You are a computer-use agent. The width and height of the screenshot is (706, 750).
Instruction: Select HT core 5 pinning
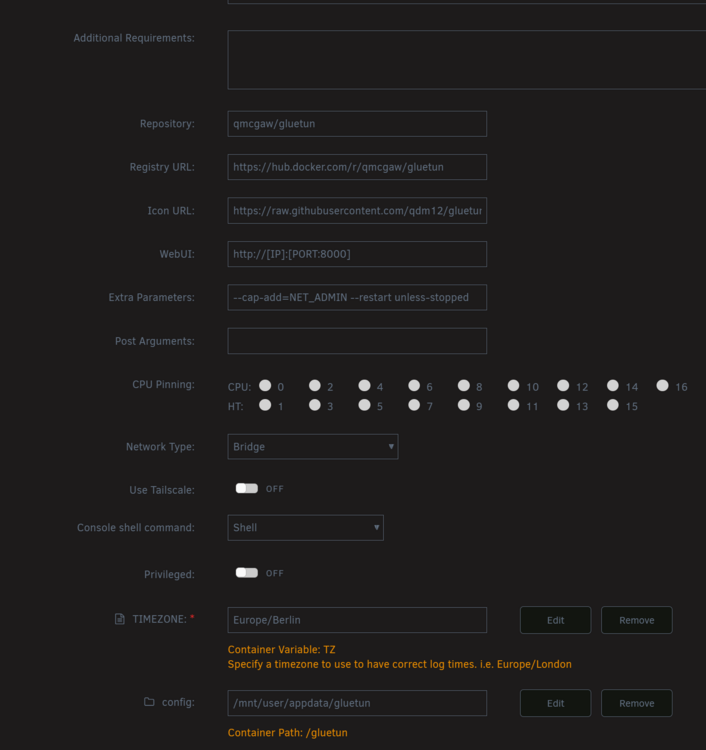point(364,405)
